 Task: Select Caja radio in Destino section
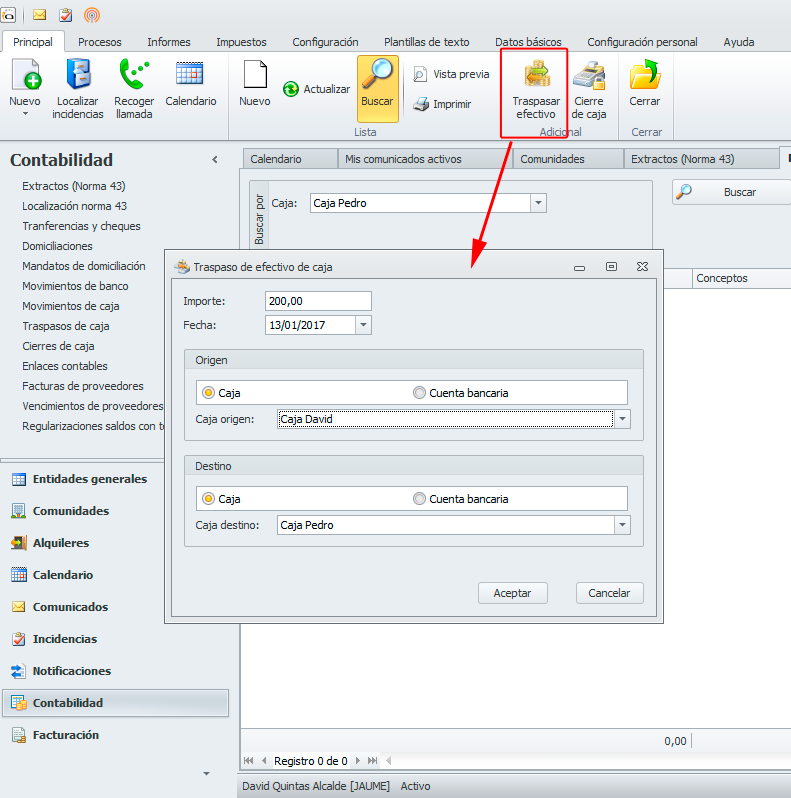point(208,499)
